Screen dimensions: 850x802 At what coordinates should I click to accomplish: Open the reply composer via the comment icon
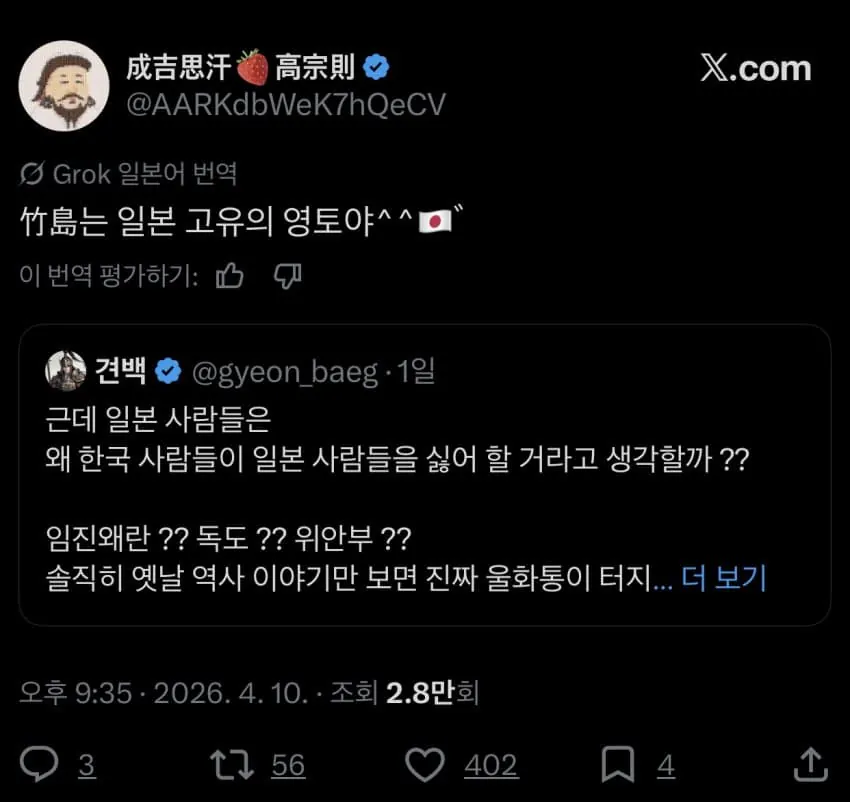tap(38, 764)
